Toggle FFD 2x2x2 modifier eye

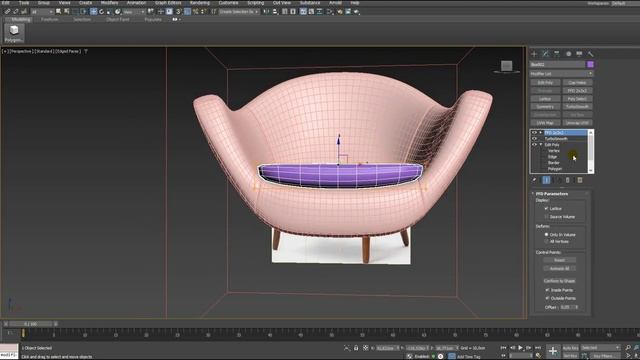point(534,133)
